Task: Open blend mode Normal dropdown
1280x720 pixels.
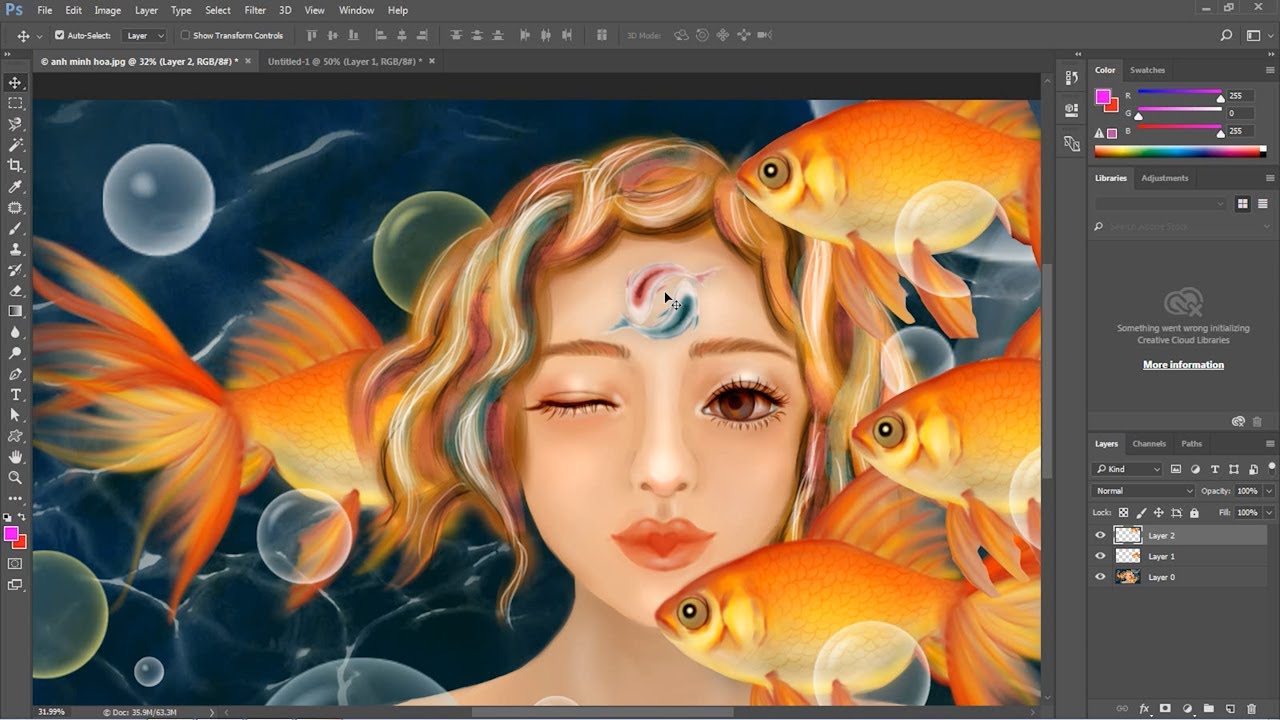Action: pyautogui.click(x=1143, y=491)
